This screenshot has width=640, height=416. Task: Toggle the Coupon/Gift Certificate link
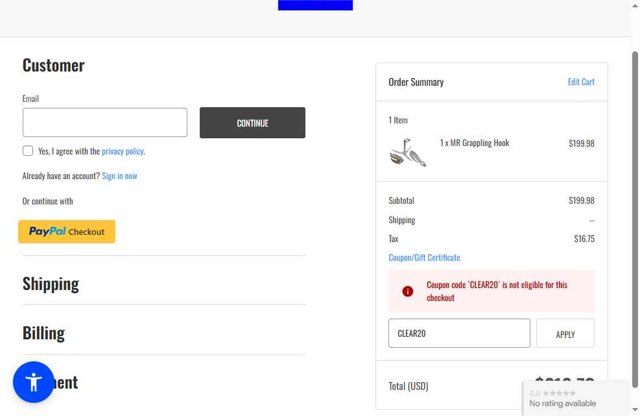click(x=424, y=258)
